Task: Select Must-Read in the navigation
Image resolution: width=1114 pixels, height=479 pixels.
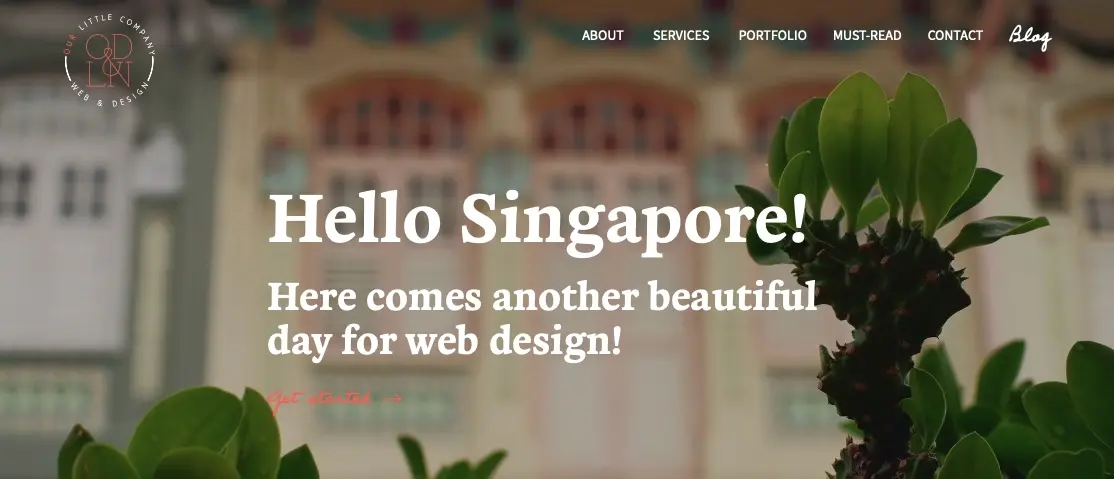Action: pyautogui.click(x=867, y=36)
